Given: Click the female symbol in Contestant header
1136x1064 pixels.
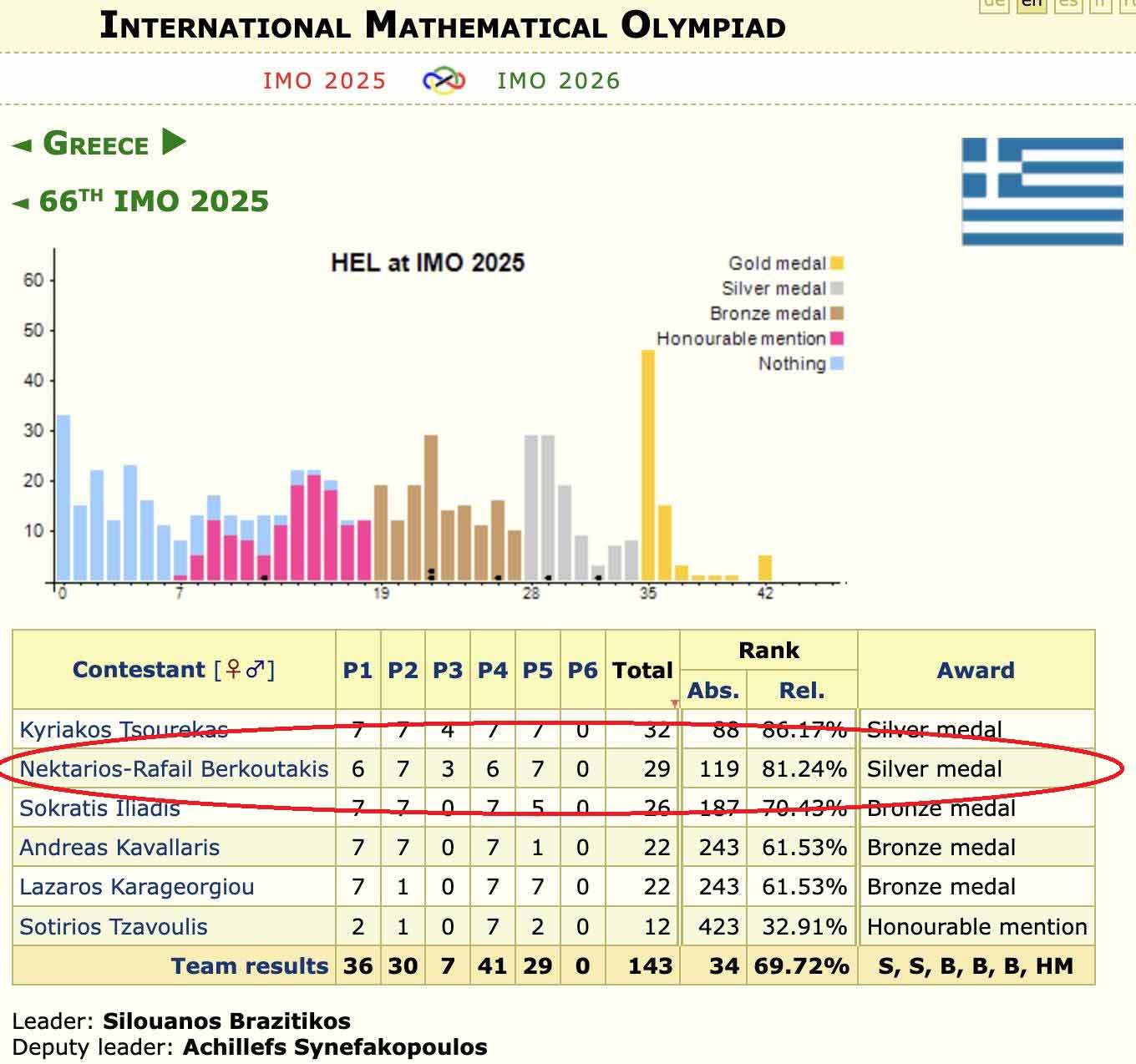Looking at the screenshot, I should pos(233,669).
